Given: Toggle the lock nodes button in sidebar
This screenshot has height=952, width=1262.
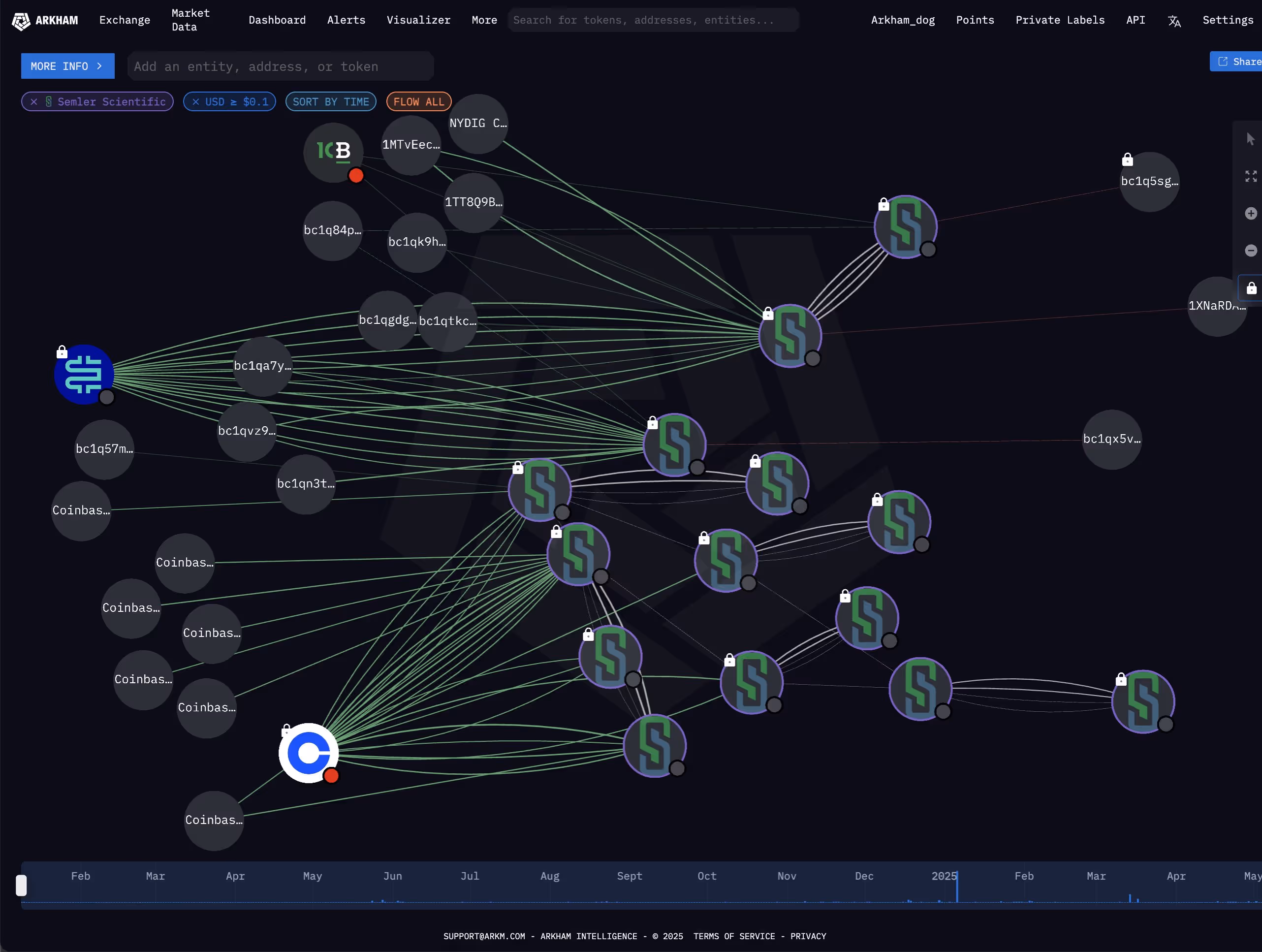Looking at the screenshot, I should 1251,288.
